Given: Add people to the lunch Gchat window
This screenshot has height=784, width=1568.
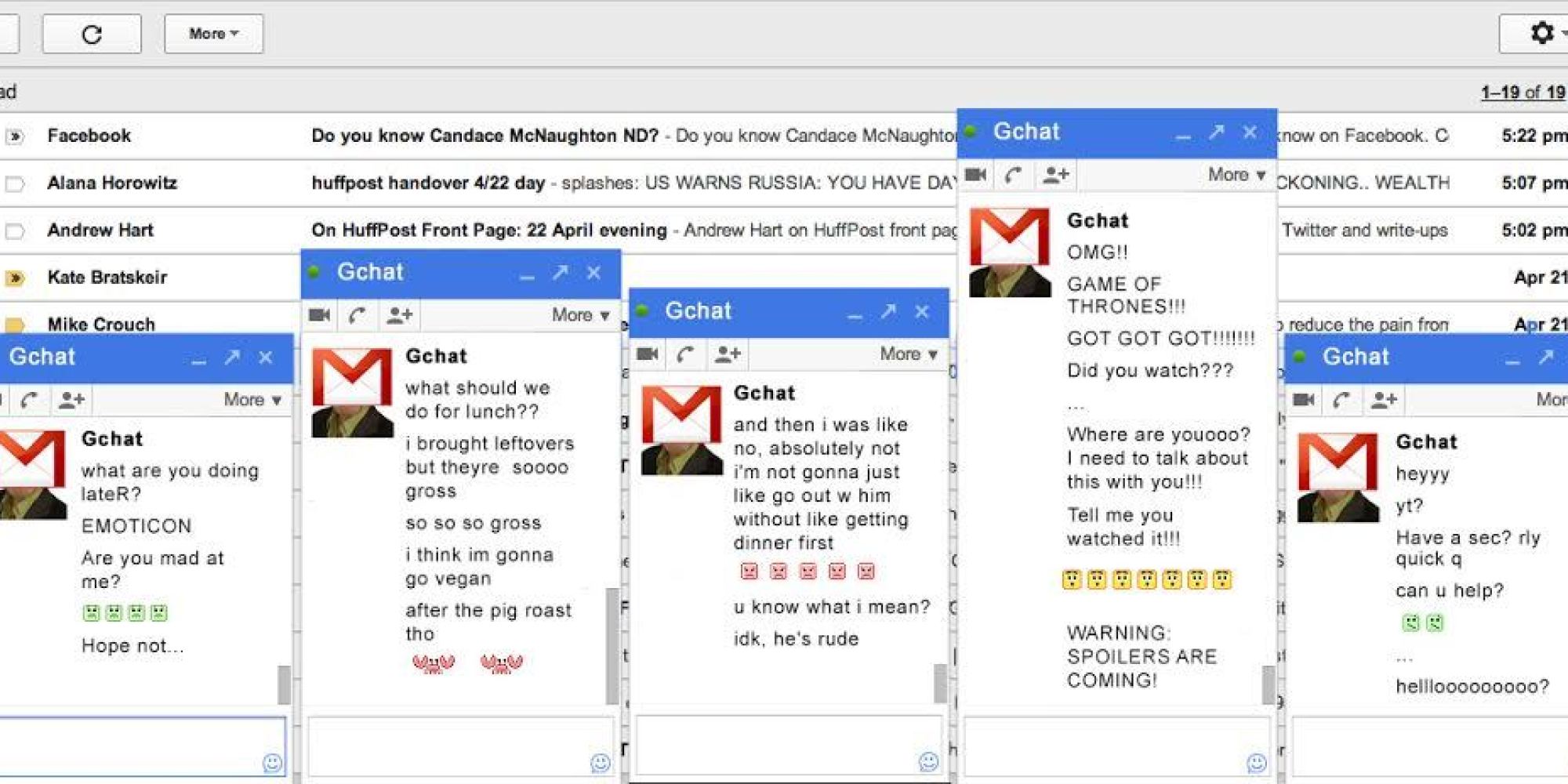Looking at the screenshot, I should click(x=399, y=315).
